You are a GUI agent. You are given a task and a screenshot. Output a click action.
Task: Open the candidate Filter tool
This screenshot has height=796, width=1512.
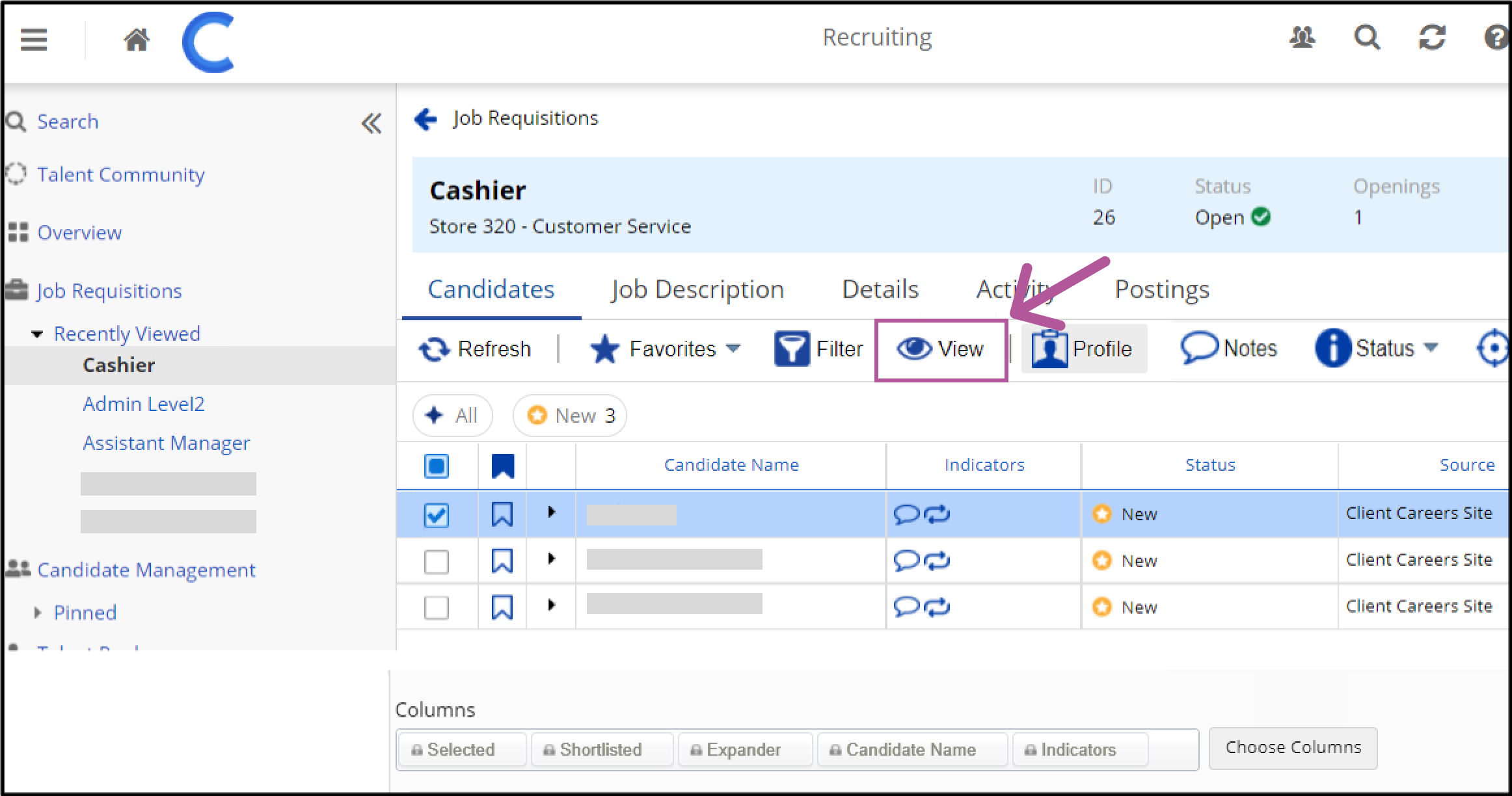(818, 349)
